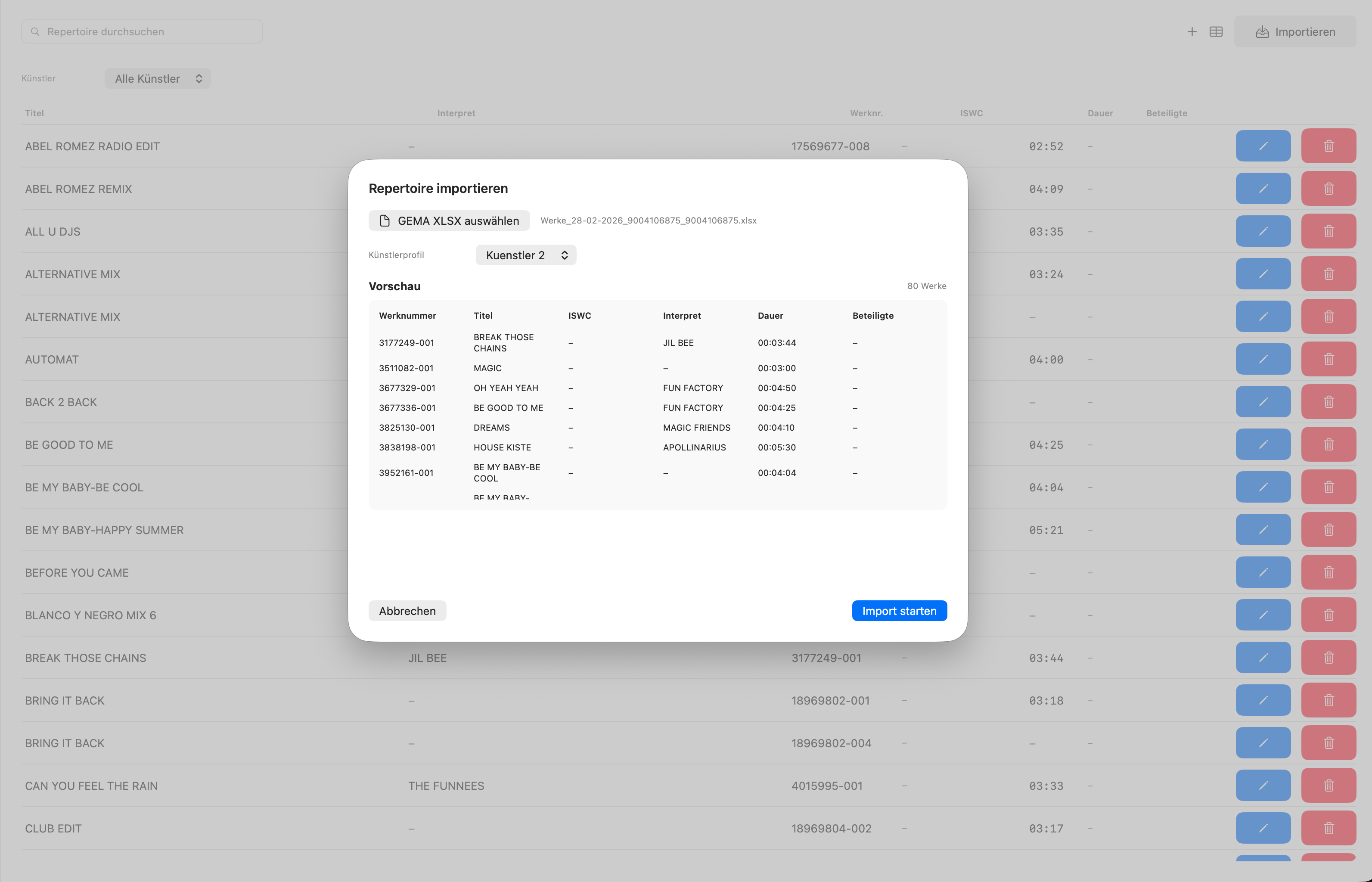Delete the CLUB EDIT entry
Viewport: 1372px width, 882px height.
1329,828
